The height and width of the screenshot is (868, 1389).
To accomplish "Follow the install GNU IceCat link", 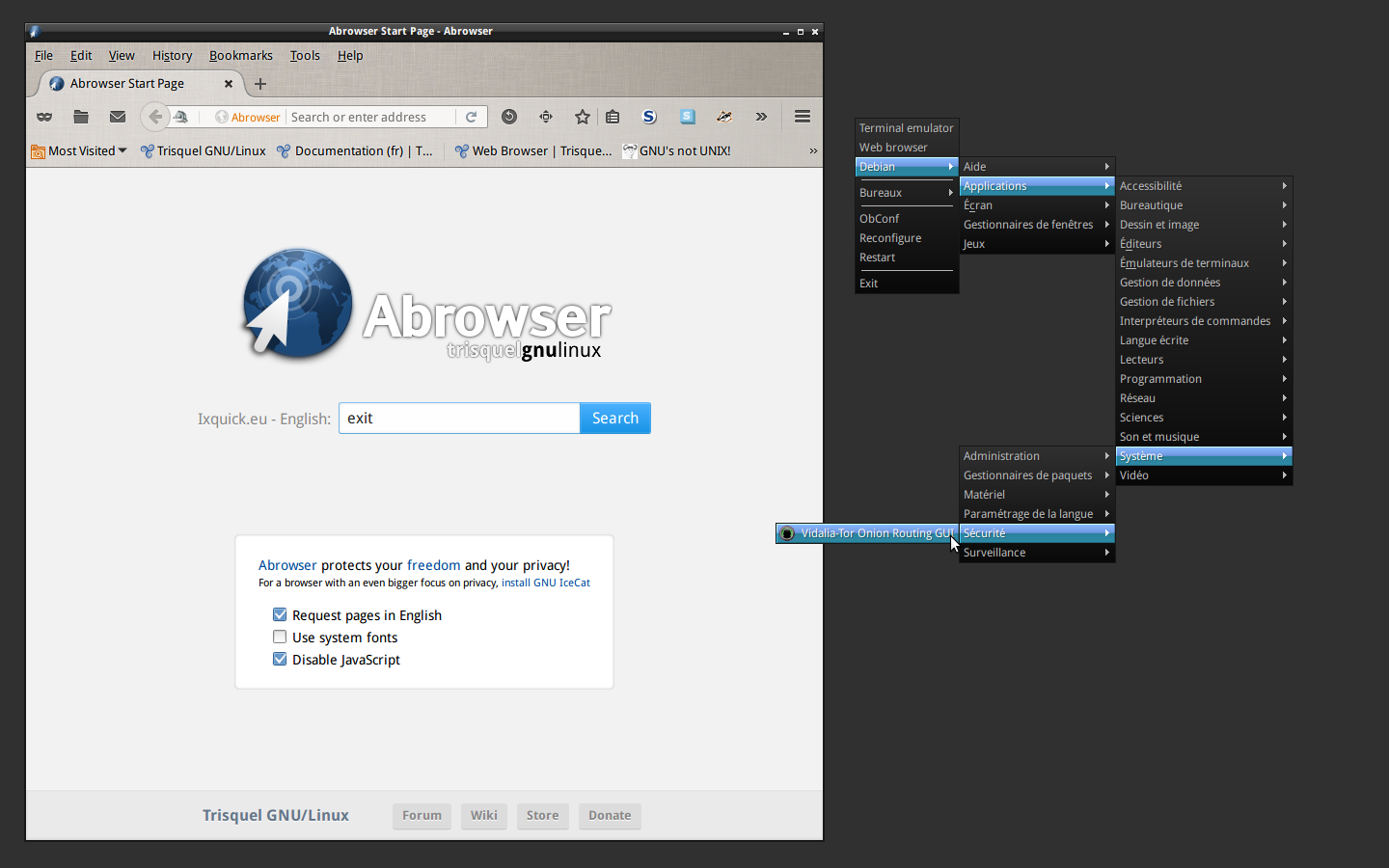I will 545,583.
